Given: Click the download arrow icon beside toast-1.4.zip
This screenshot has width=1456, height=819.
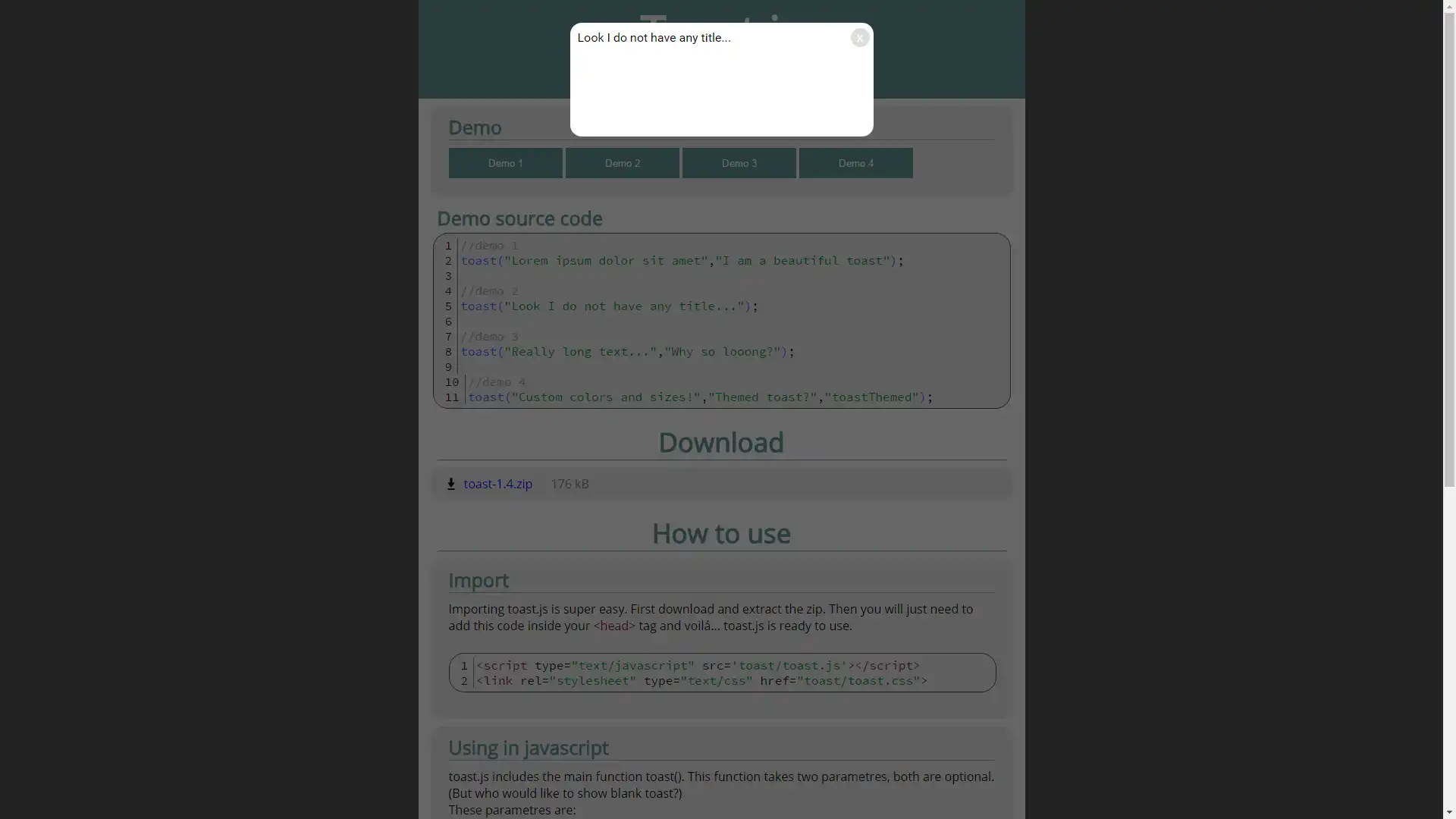Looking at the screenshot, I should pos(451,484).
